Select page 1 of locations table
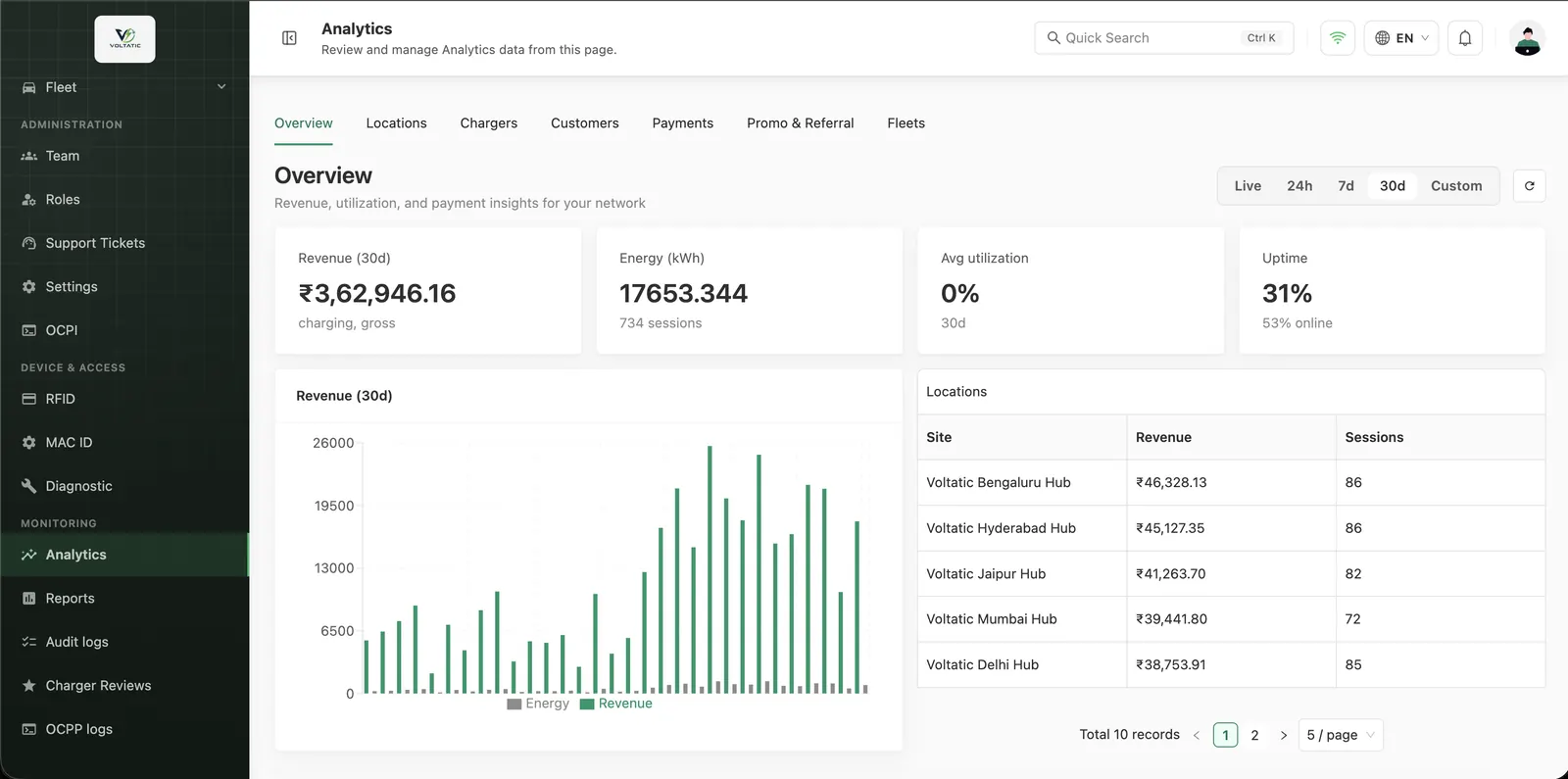 point(1225,735)
